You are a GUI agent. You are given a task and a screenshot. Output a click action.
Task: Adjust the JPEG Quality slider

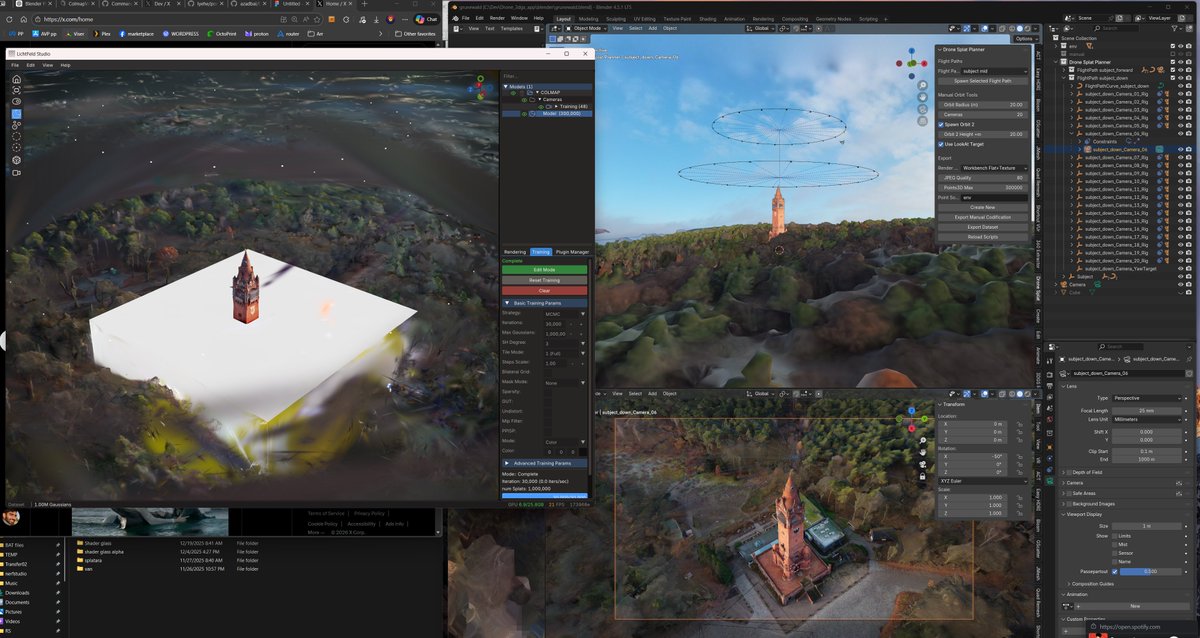coord(982,177)
